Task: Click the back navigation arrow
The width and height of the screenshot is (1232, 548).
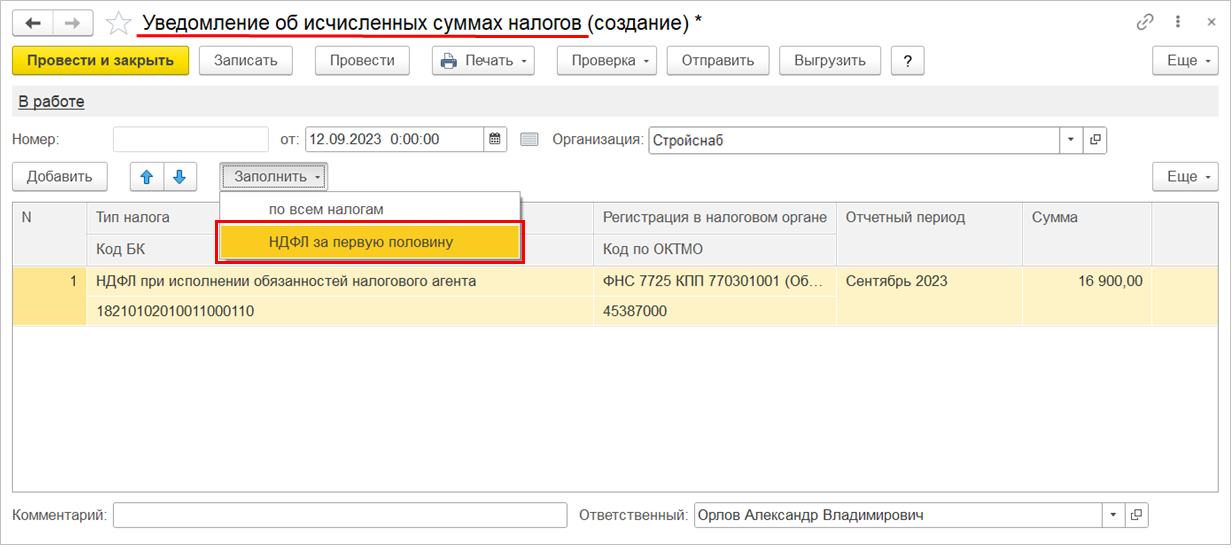Action: [32, 23]
